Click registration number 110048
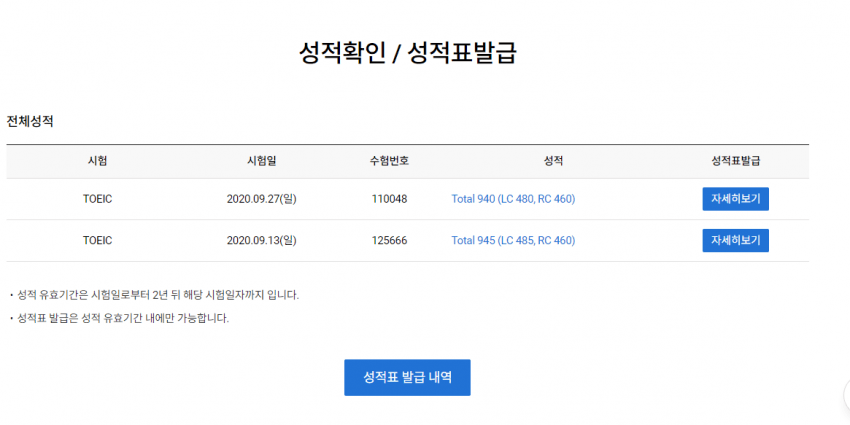Viewport: 850px width, 425px height. (x=389, y=199)
